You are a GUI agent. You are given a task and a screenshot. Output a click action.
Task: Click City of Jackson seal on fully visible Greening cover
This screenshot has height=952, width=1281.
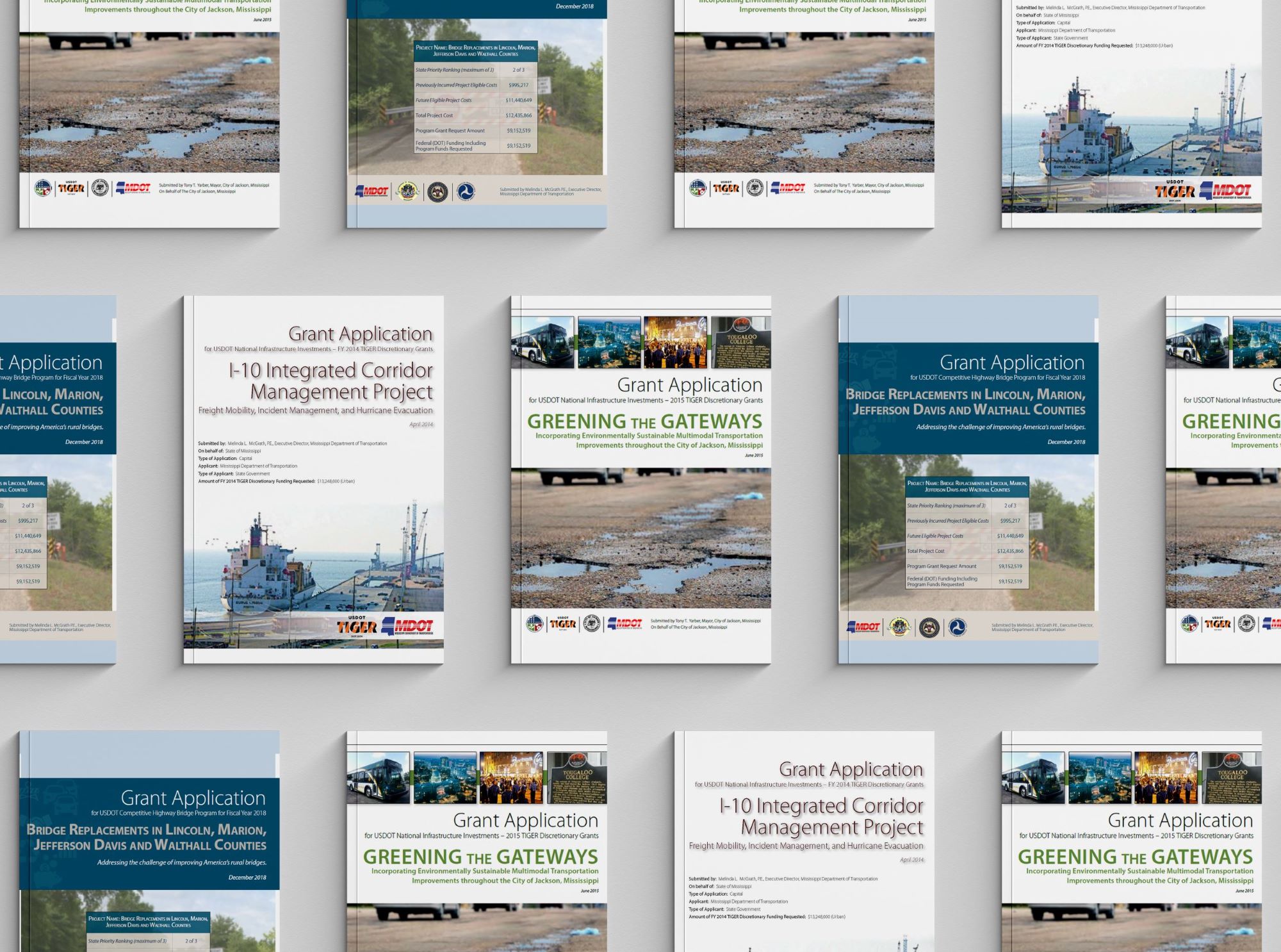pyautogui.click(x=592, y=623)
